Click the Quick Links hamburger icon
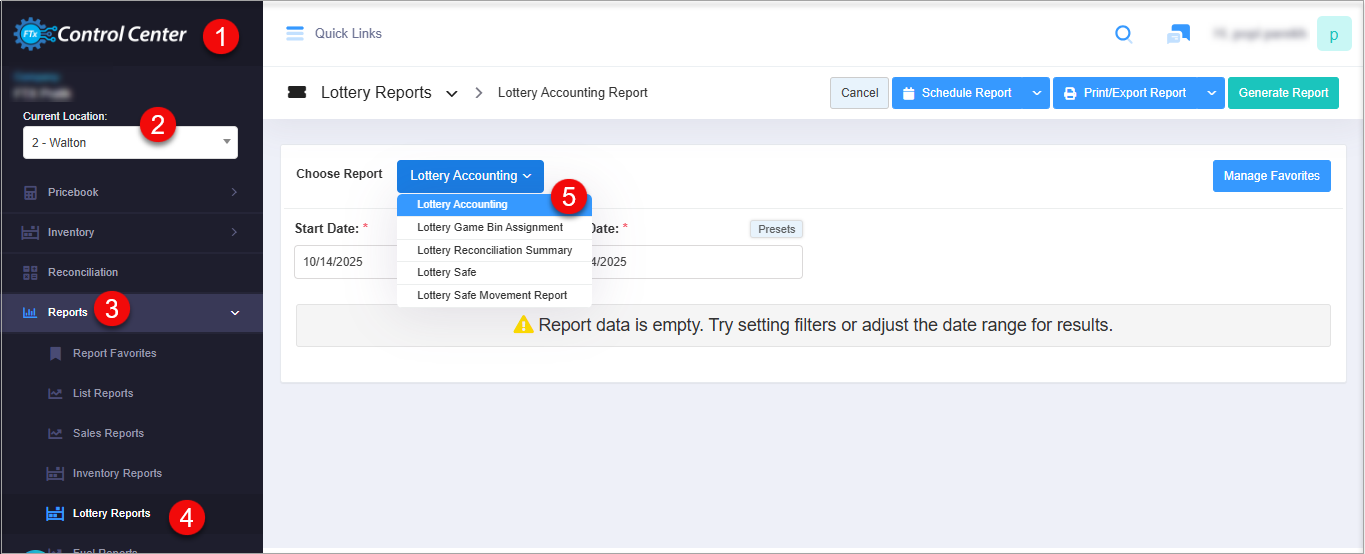1365x554 pixels. coord(294,33)
